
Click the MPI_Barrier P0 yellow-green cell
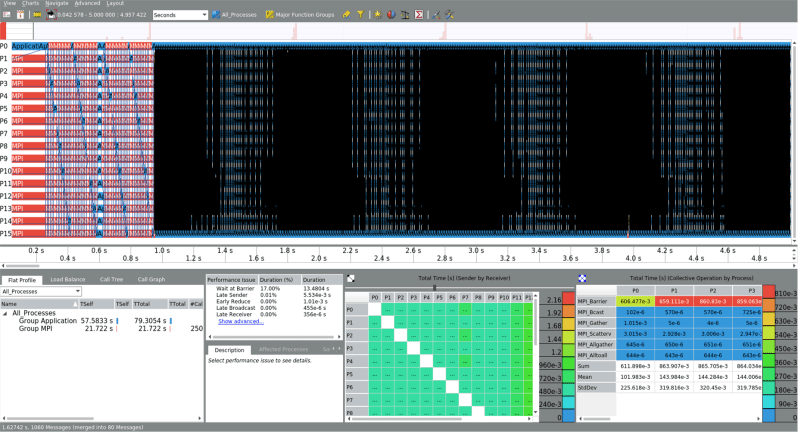636,301
